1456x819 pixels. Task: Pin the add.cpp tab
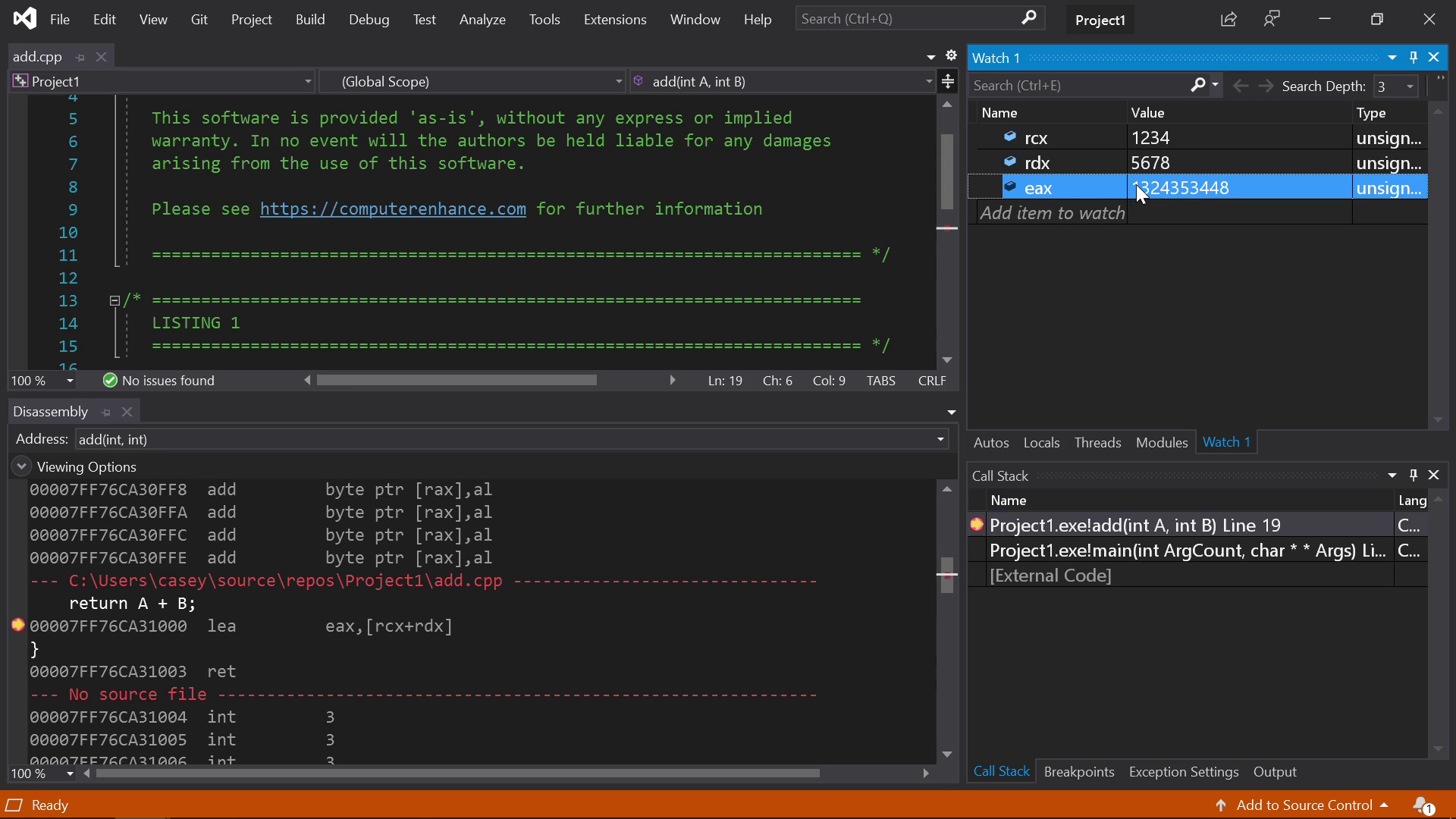click(x=80, y=57)
